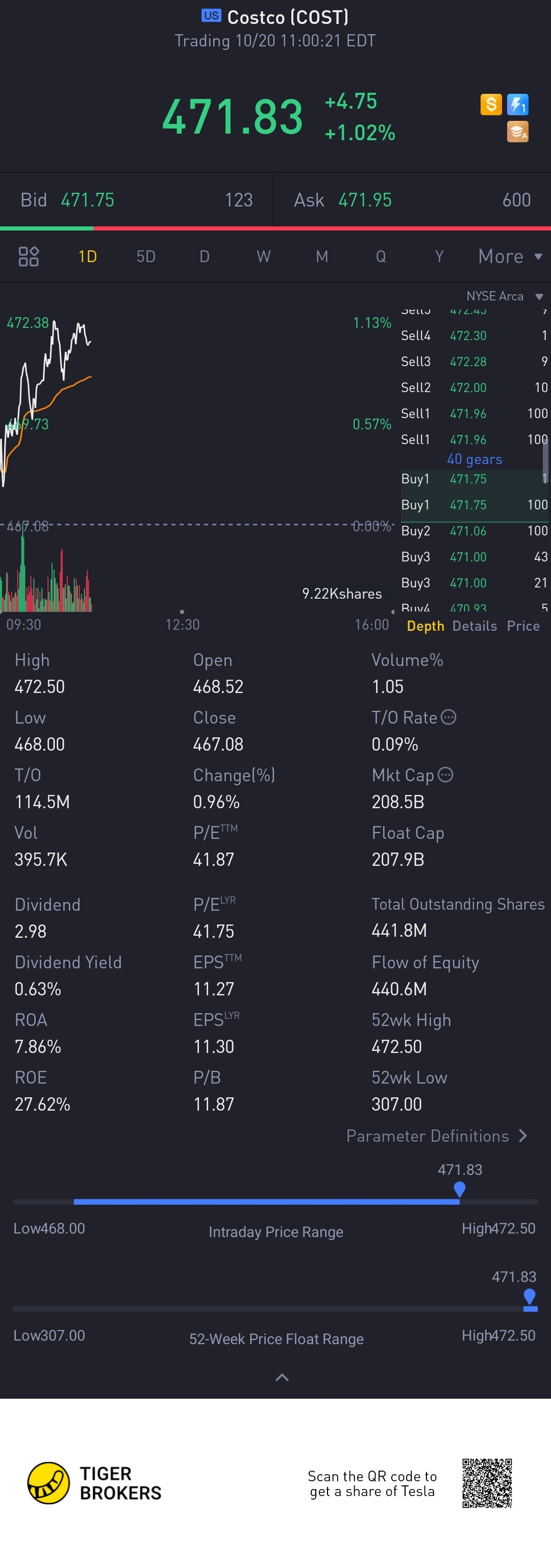Tap the Costco (COST) title

pyautogui.click(x=288, y=17)
